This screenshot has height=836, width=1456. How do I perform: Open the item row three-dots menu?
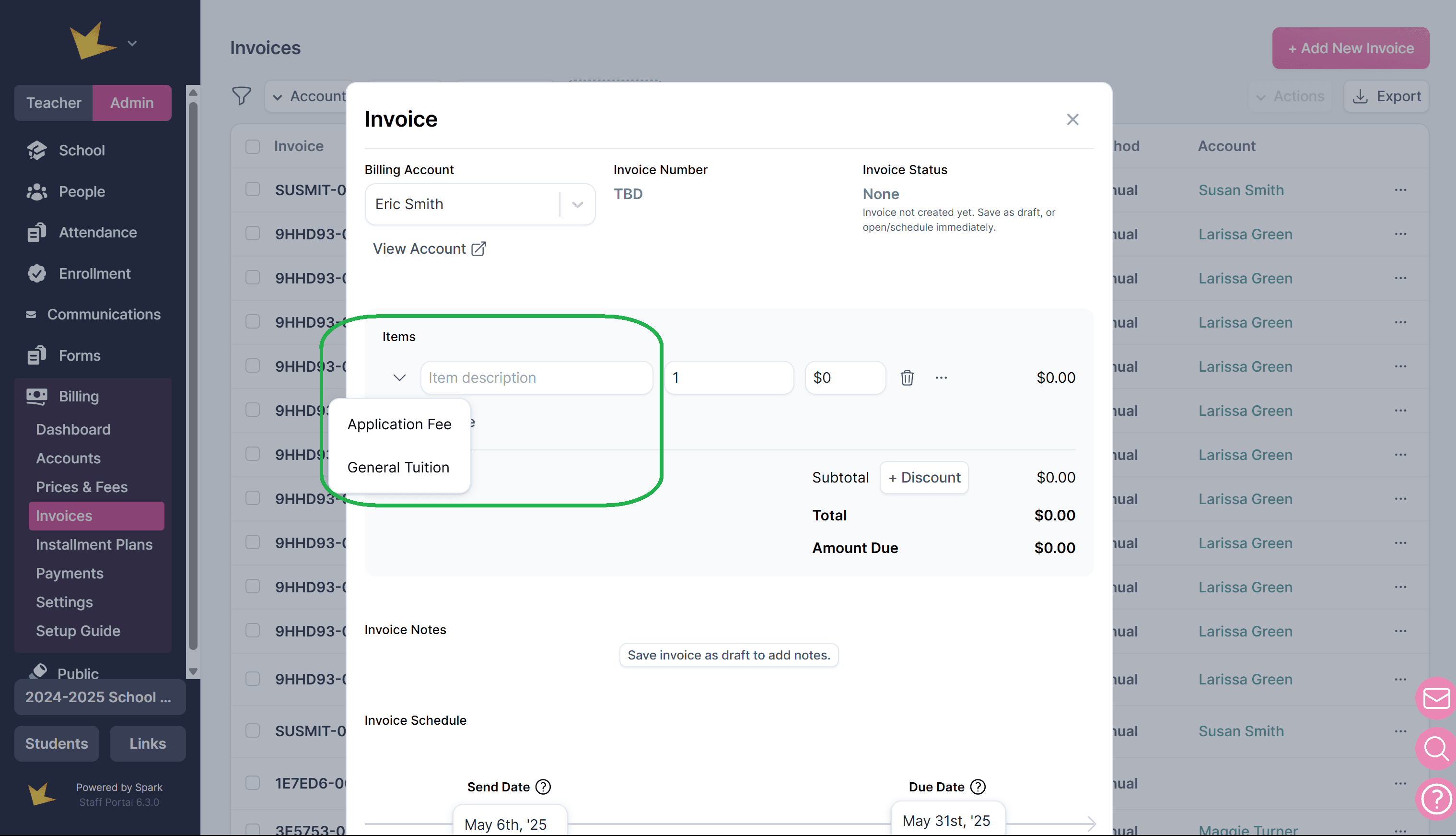(941, 378)
